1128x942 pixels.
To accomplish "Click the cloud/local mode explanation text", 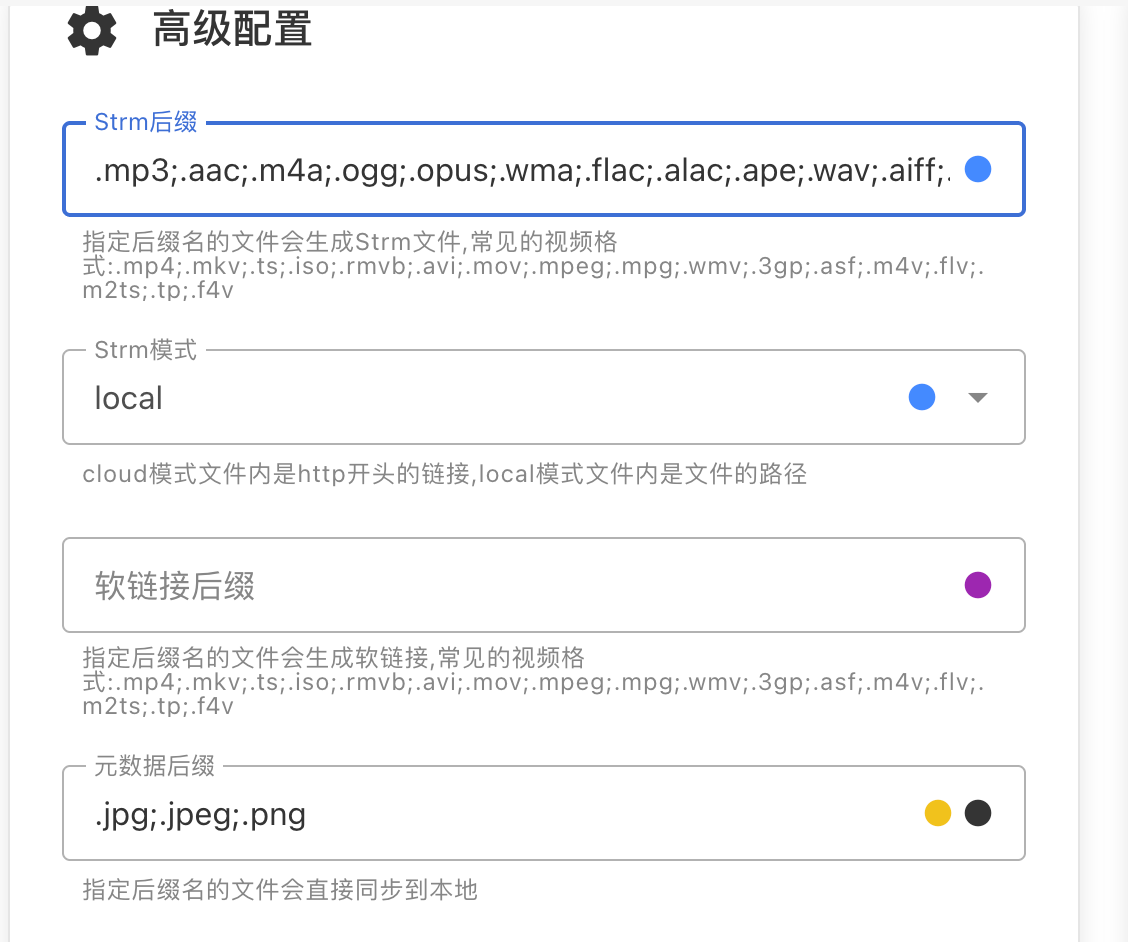I will (x=444, y=474).
